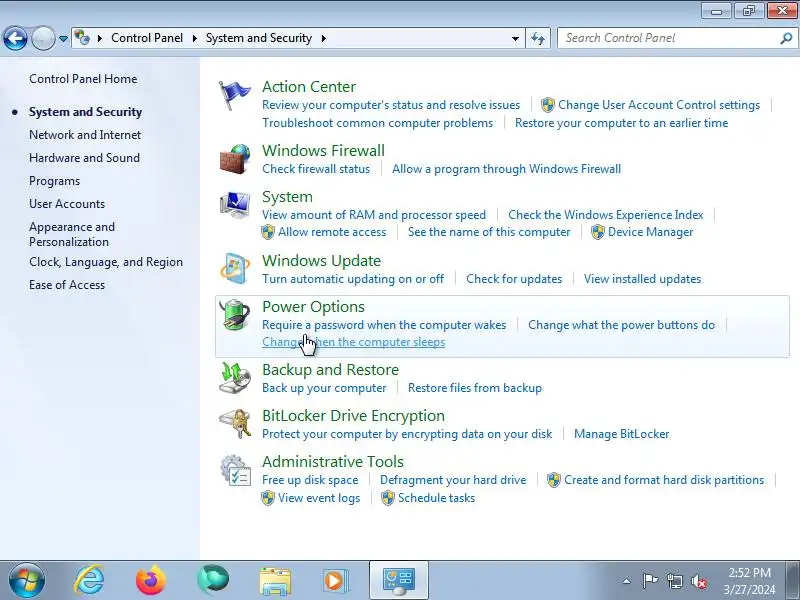Select Programs in the sidebar

(55, 181)
